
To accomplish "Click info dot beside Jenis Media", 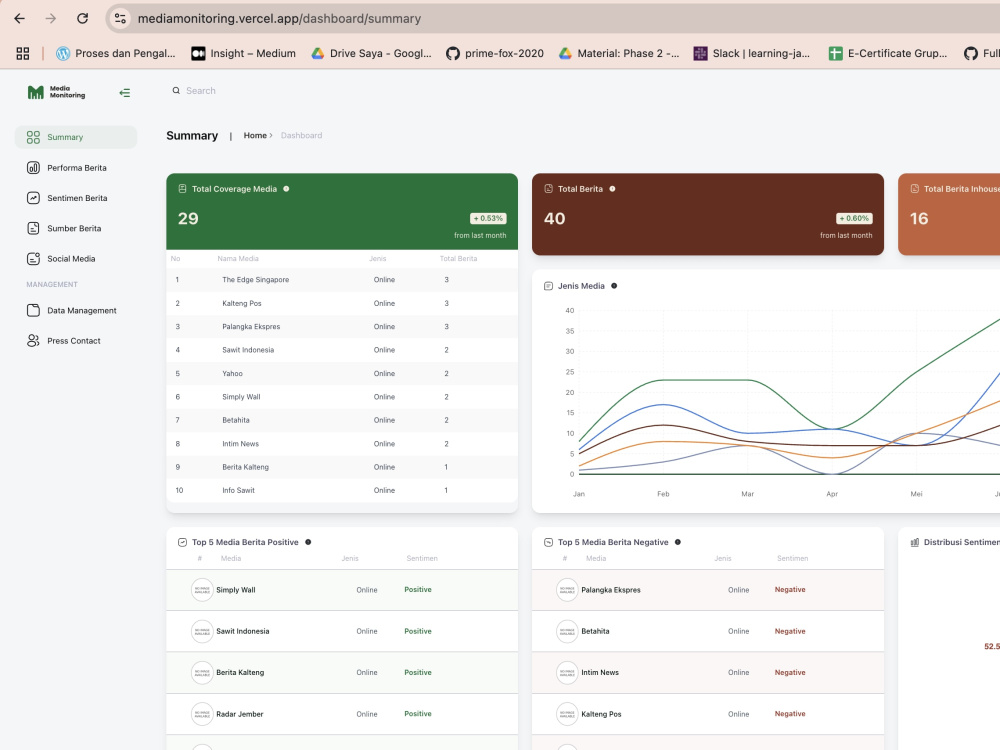I will [x=614, y=286].
